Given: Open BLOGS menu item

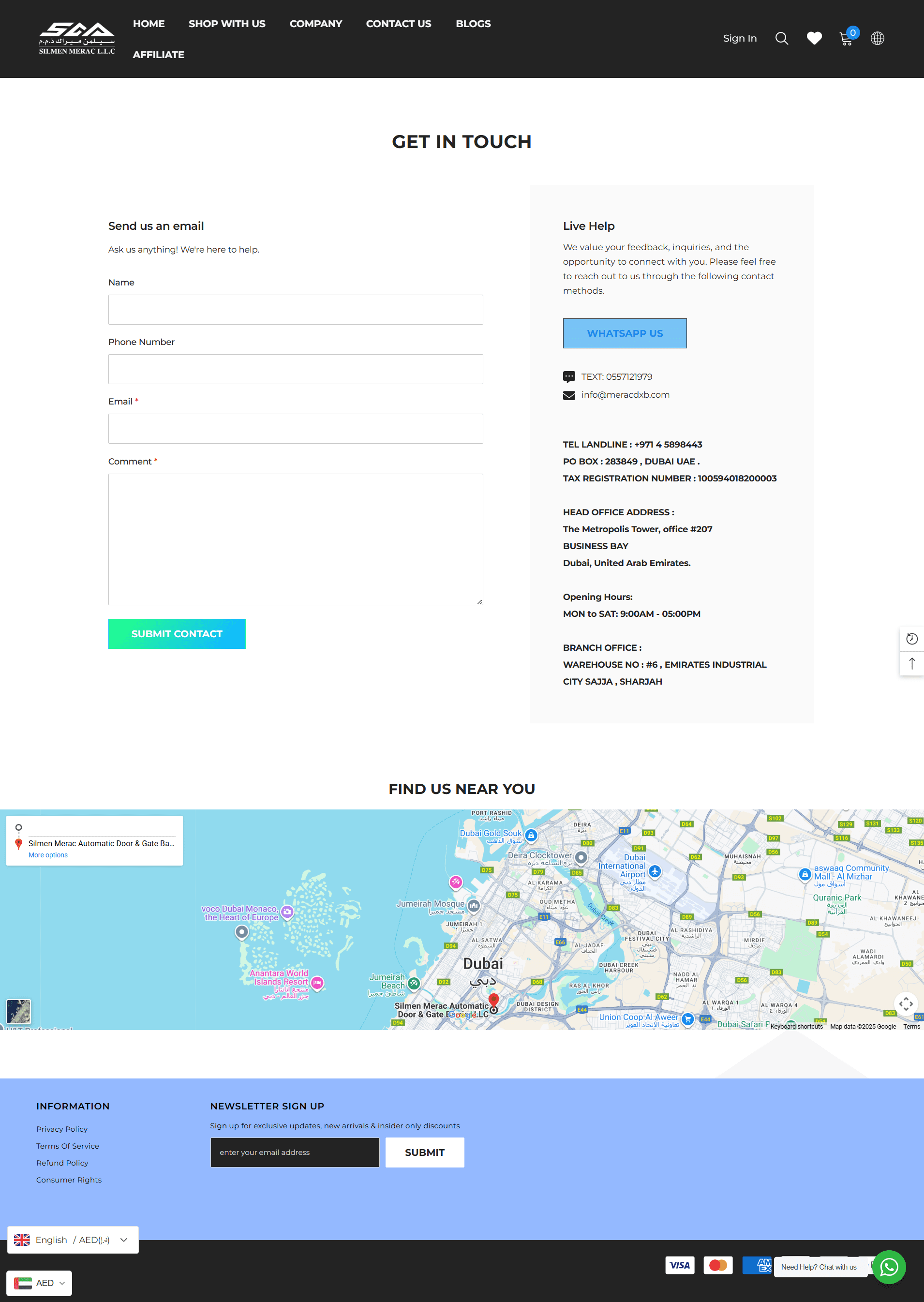Looking at the screenshot, I should pos(474,24).
